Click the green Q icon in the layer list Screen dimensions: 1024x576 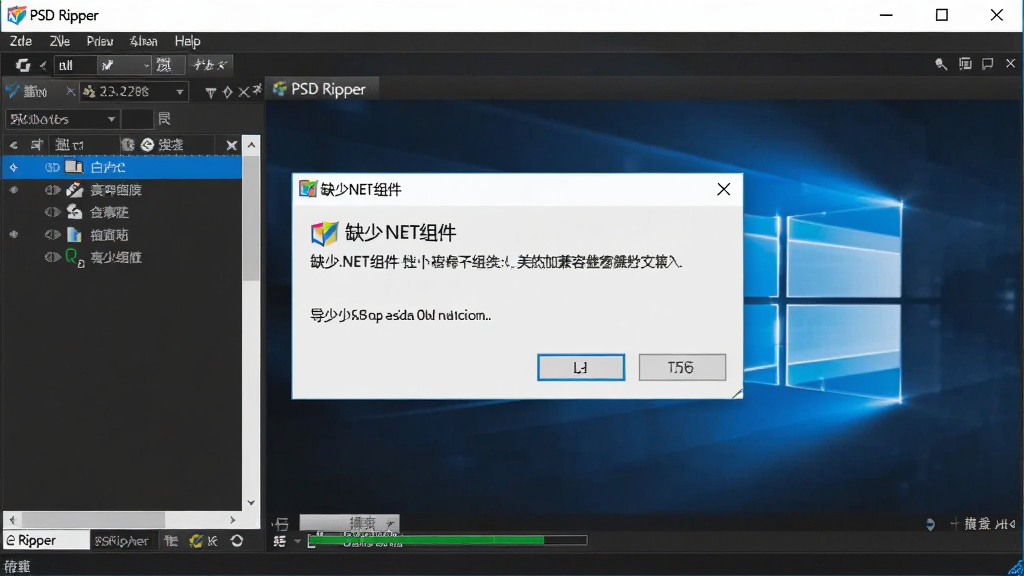(74, 257)
